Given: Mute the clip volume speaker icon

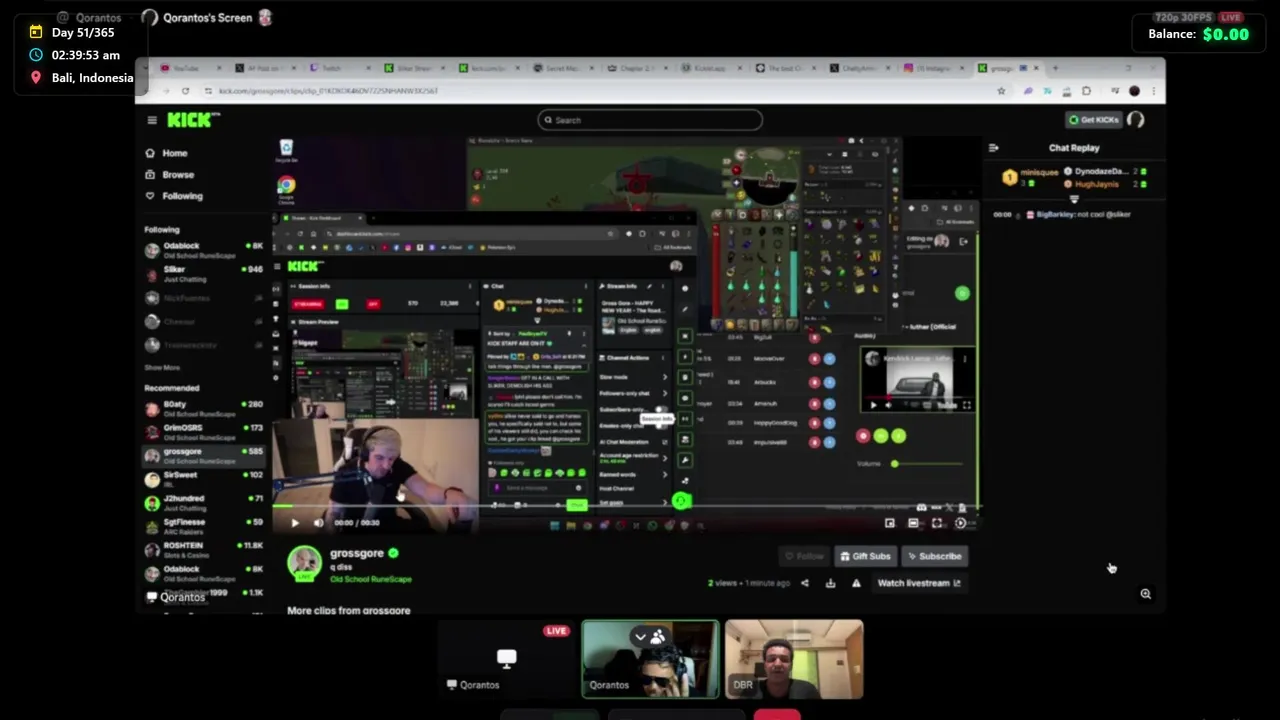Looking at the screenshot, I should coord(318,522).
